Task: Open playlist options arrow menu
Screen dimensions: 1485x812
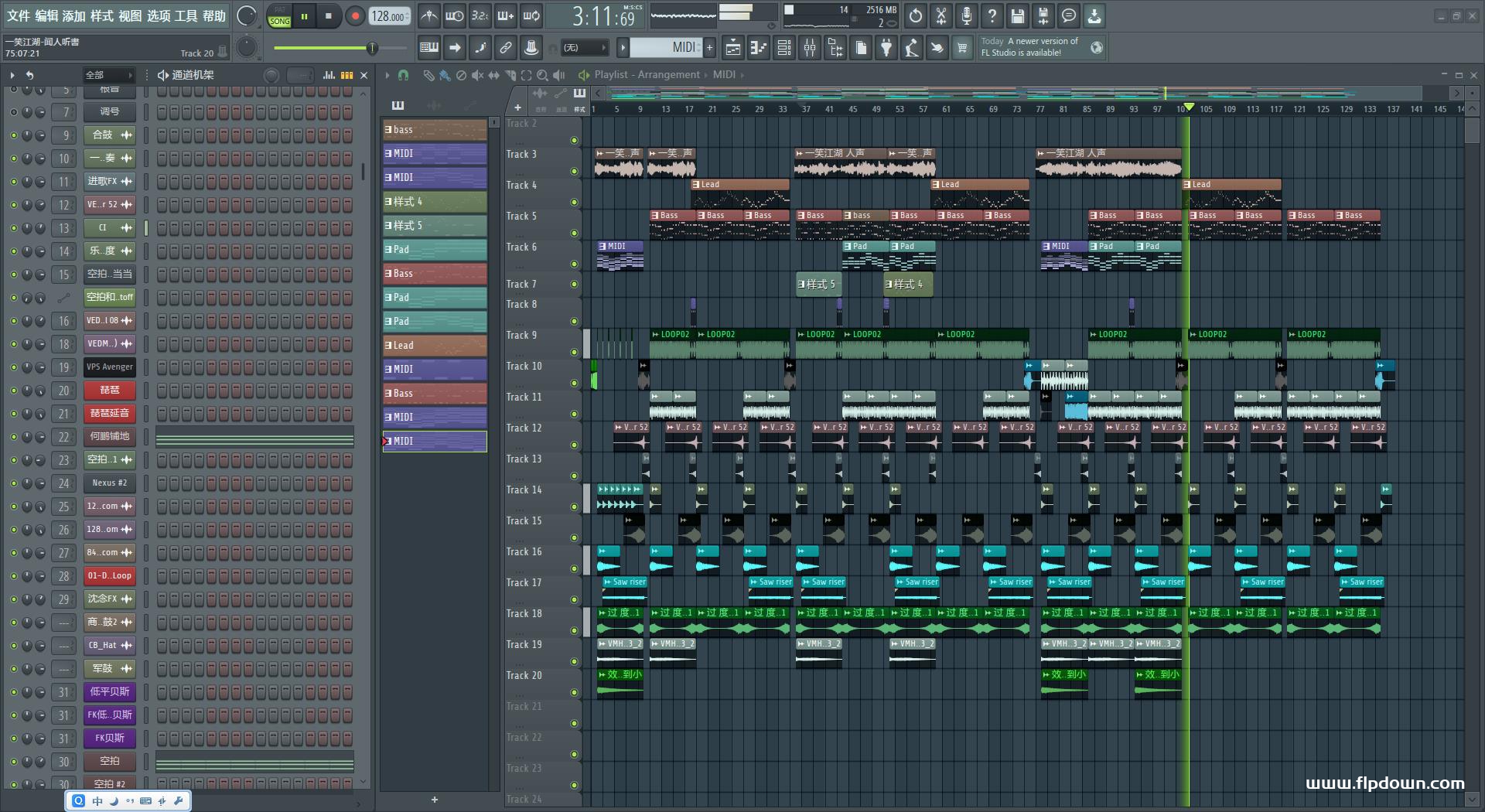Action: [387, 75]
